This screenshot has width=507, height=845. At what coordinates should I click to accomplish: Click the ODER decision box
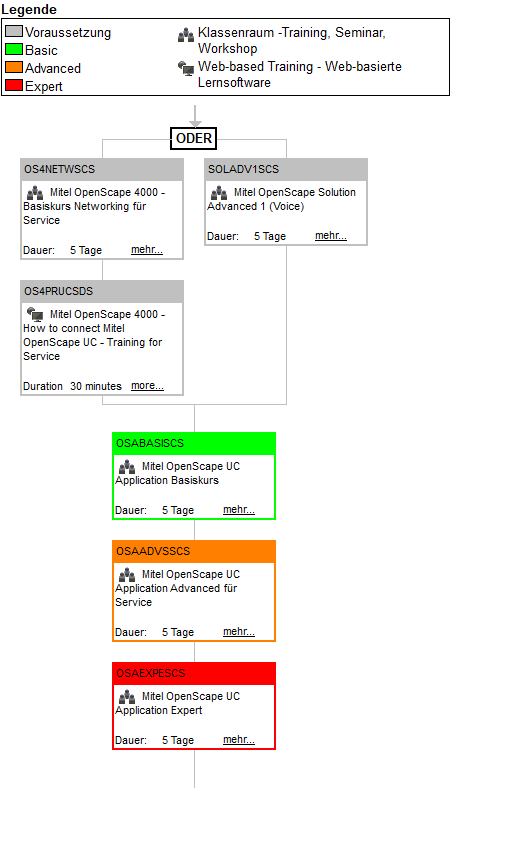[x=194, y=138]
